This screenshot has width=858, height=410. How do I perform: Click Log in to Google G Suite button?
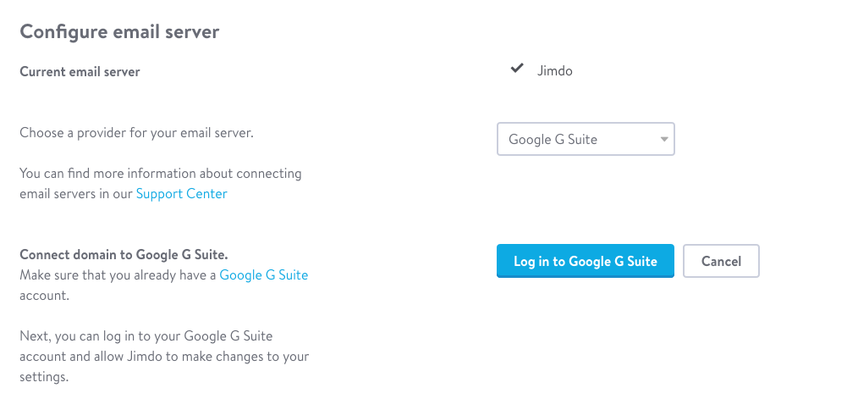585,261
